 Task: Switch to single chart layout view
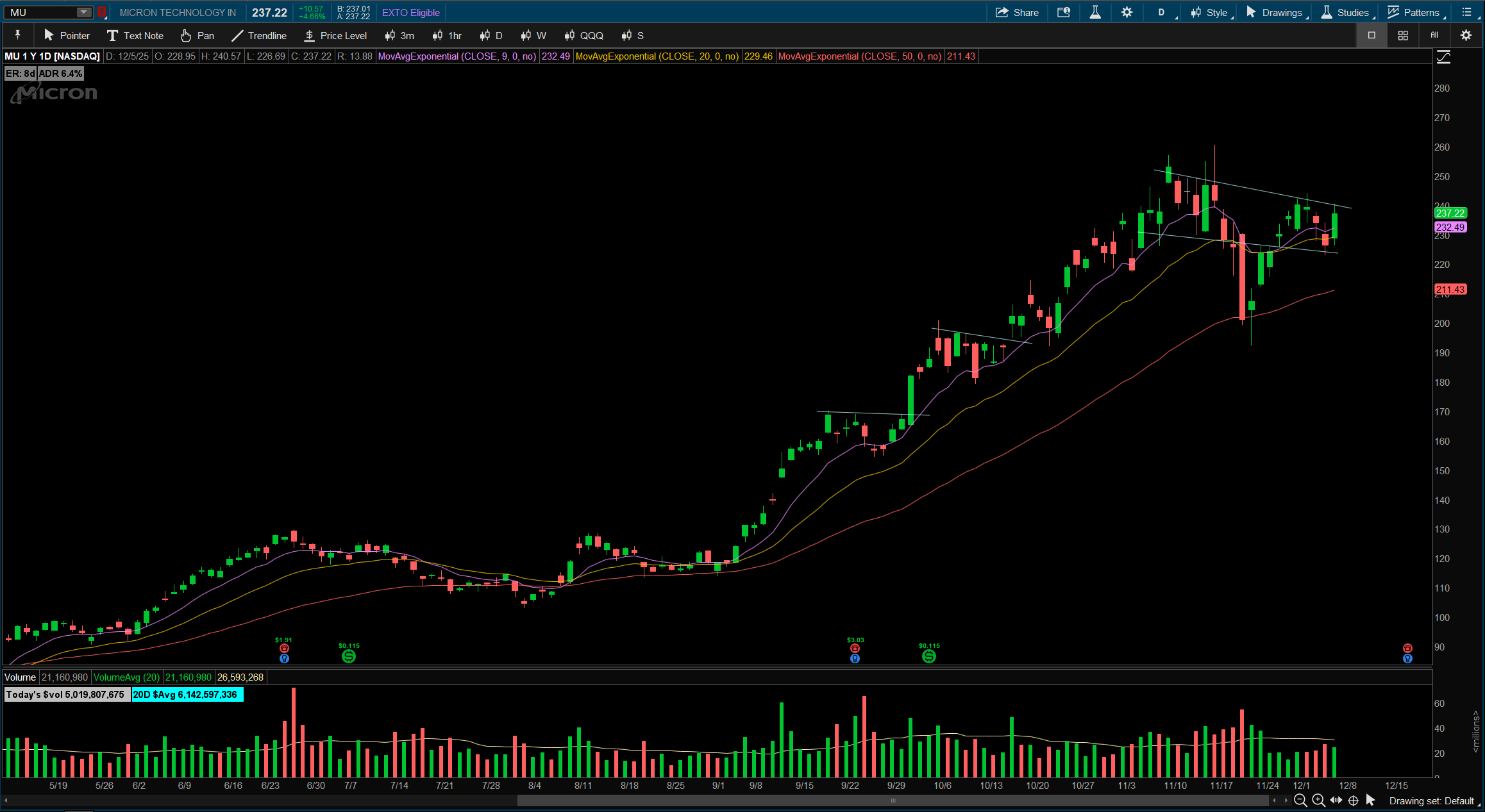(1372, 35)
